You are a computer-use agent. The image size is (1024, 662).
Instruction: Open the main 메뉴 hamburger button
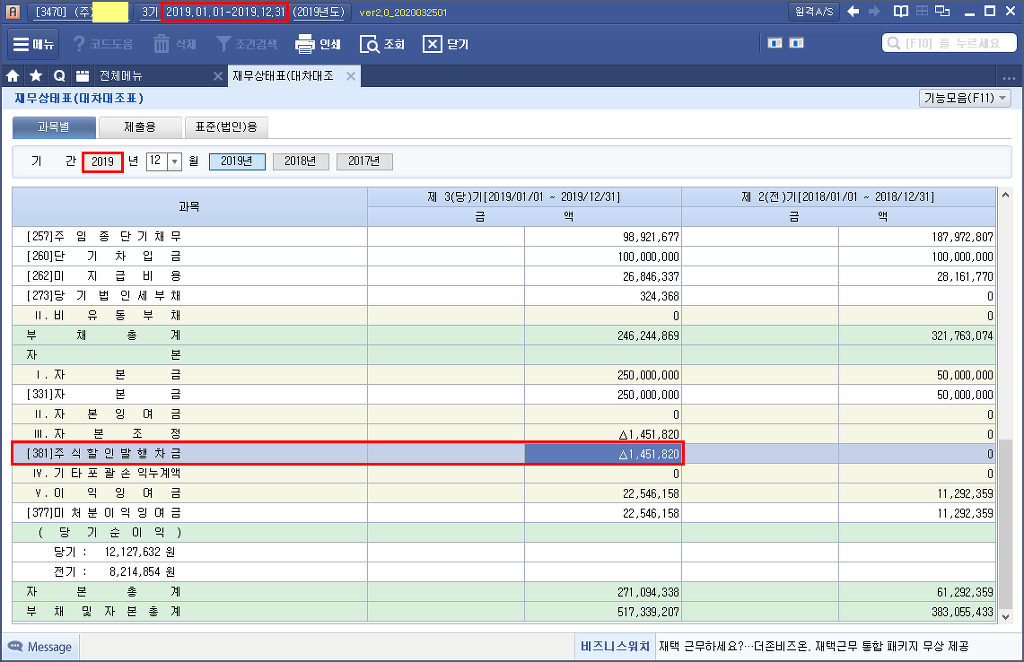point(34,45)
